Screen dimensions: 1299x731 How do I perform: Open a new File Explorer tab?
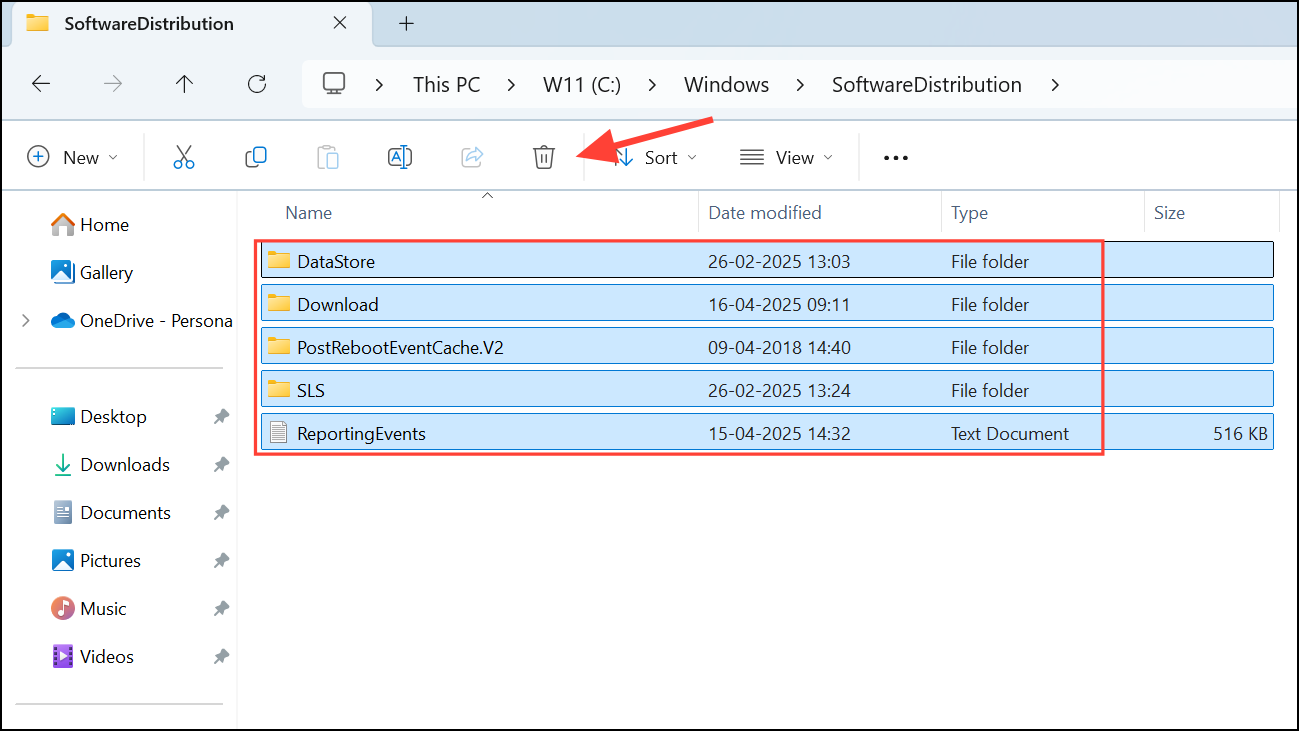(406, 22)
